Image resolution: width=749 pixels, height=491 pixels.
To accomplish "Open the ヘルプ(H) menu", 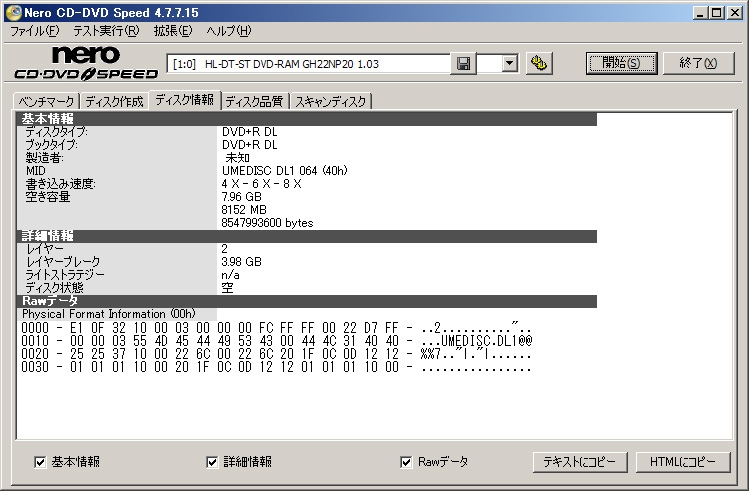I will pyautogui.click(x=228, y=31).
